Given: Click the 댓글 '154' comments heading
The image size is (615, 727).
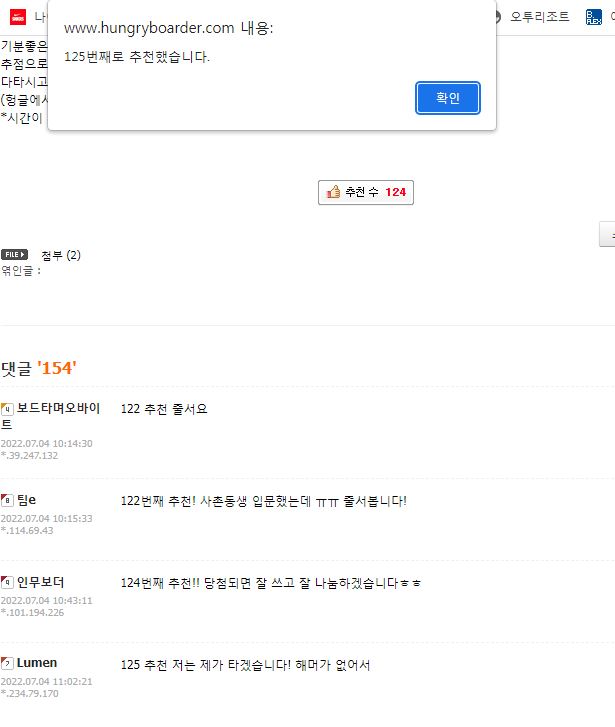Looking at the screenshot, I should click(x=39, y=368).
